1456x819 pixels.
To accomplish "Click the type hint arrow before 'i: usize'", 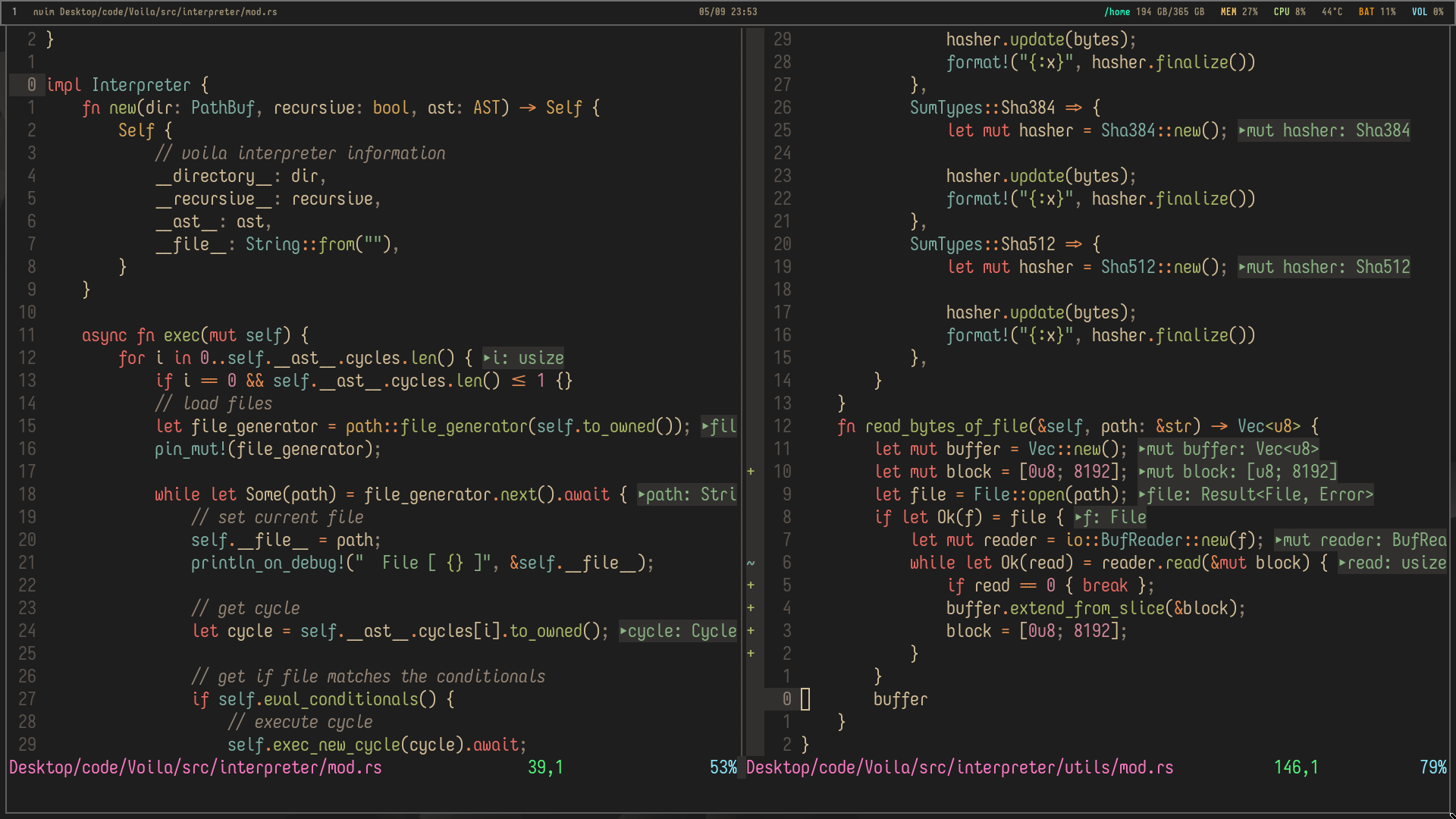I will click(487, 358).
